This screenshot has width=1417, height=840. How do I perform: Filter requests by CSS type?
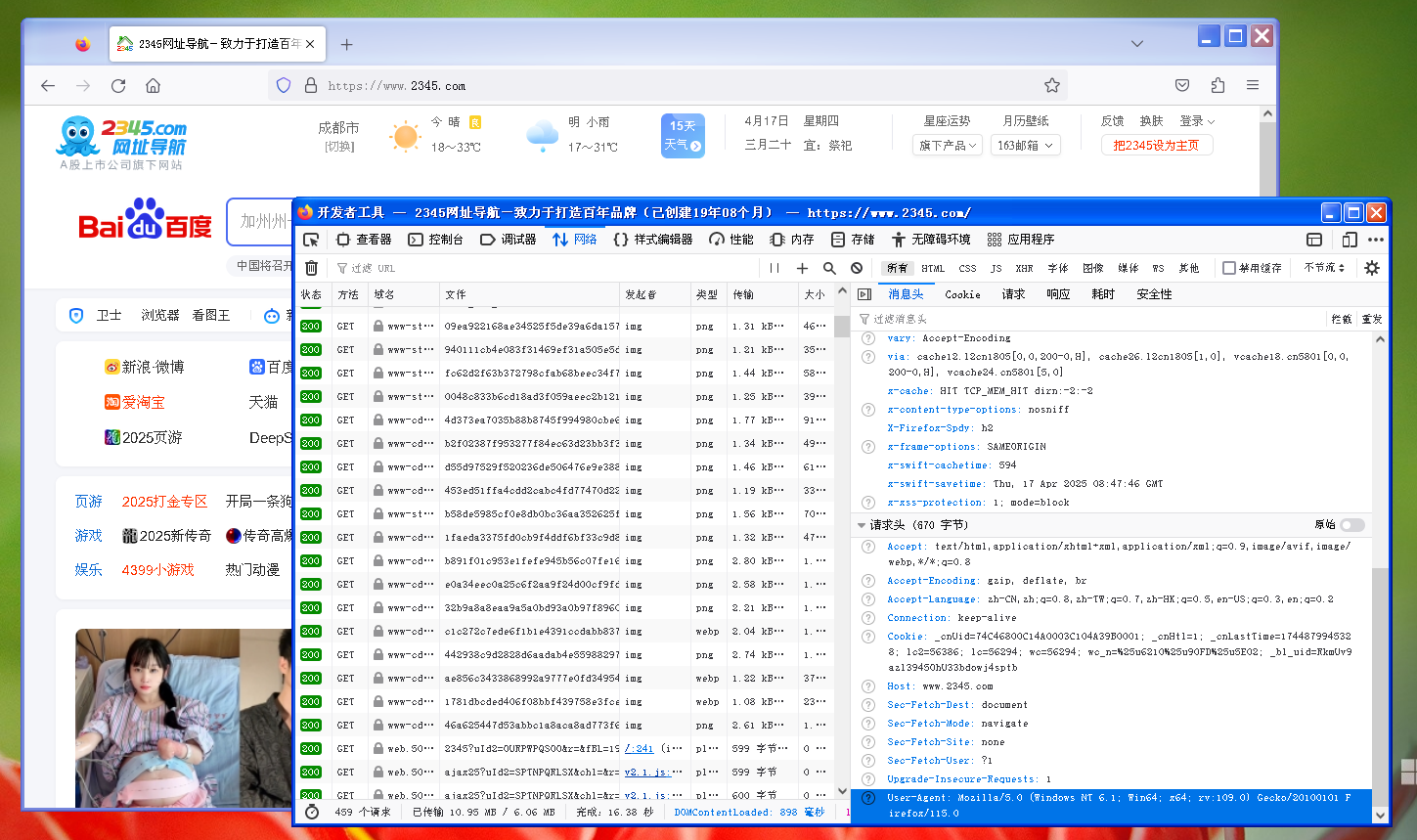(967, 268)
